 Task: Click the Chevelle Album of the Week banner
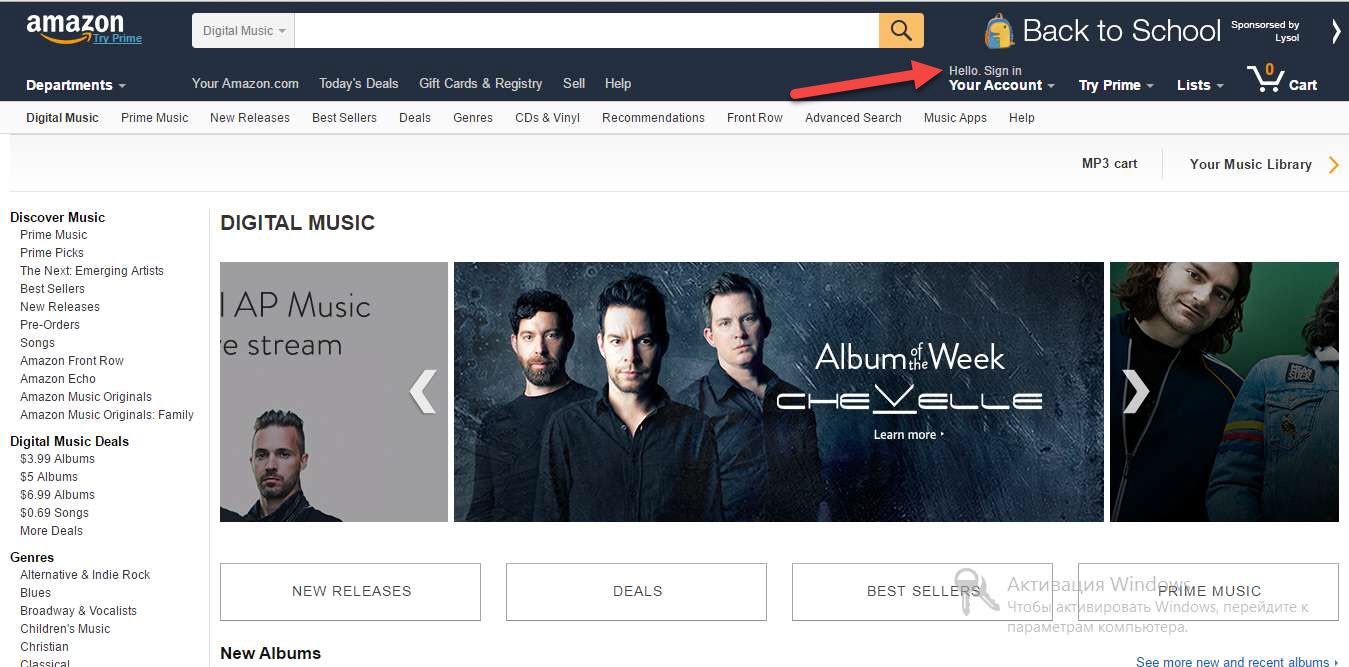(x=779, y=391)
